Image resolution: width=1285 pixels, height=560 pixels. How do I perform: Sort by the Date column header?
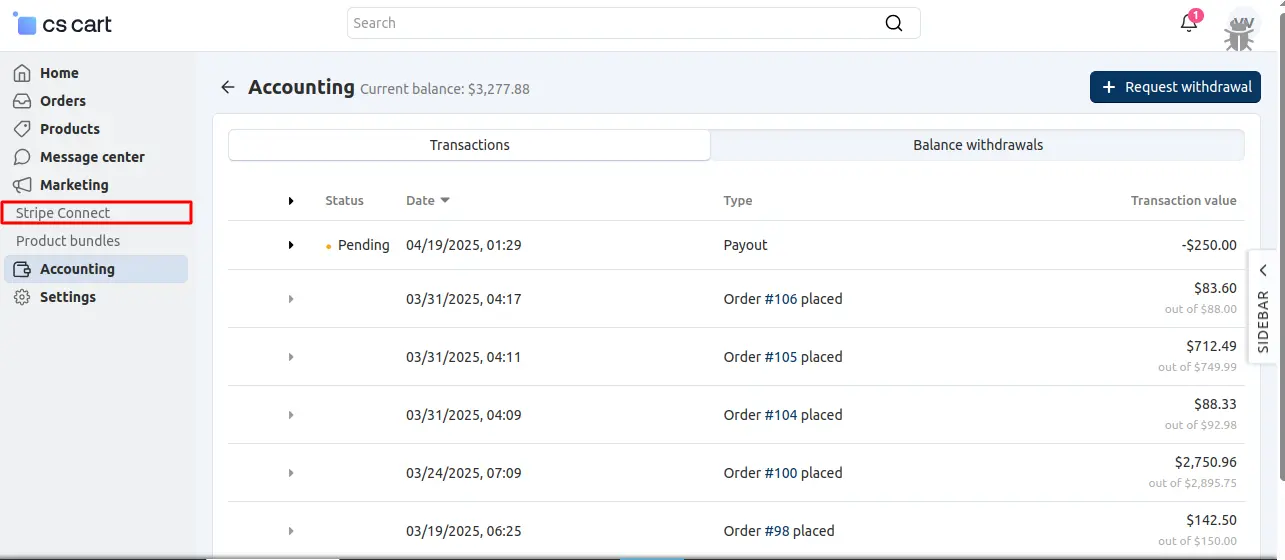click(x=428, y=201)
